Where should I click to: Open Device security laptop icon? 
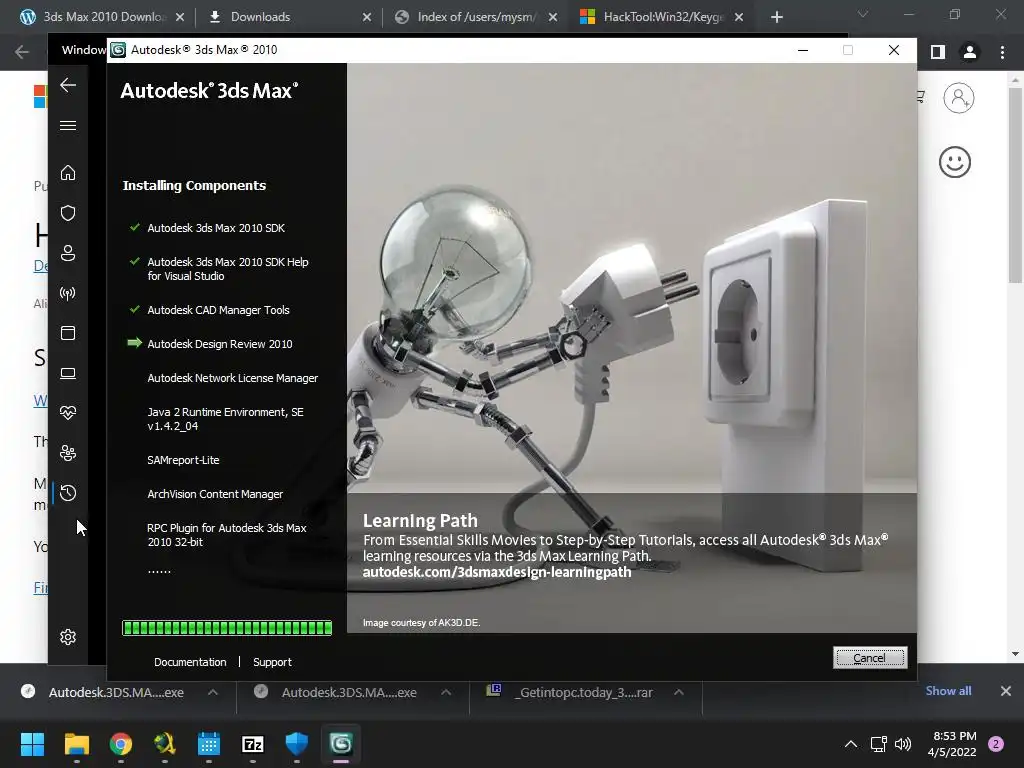[x=68, y=374]
